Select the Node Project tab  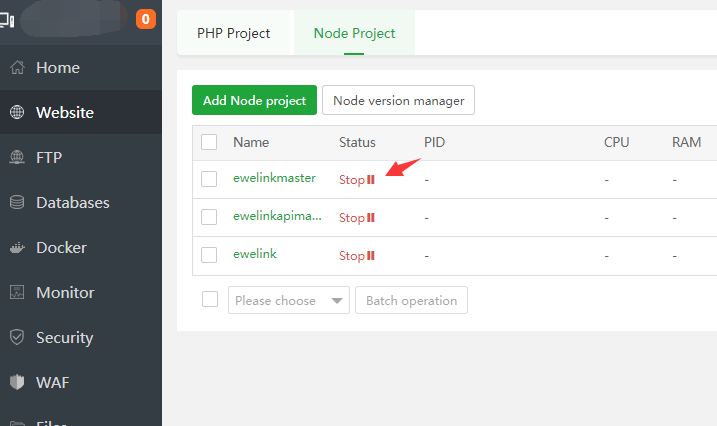354,33
